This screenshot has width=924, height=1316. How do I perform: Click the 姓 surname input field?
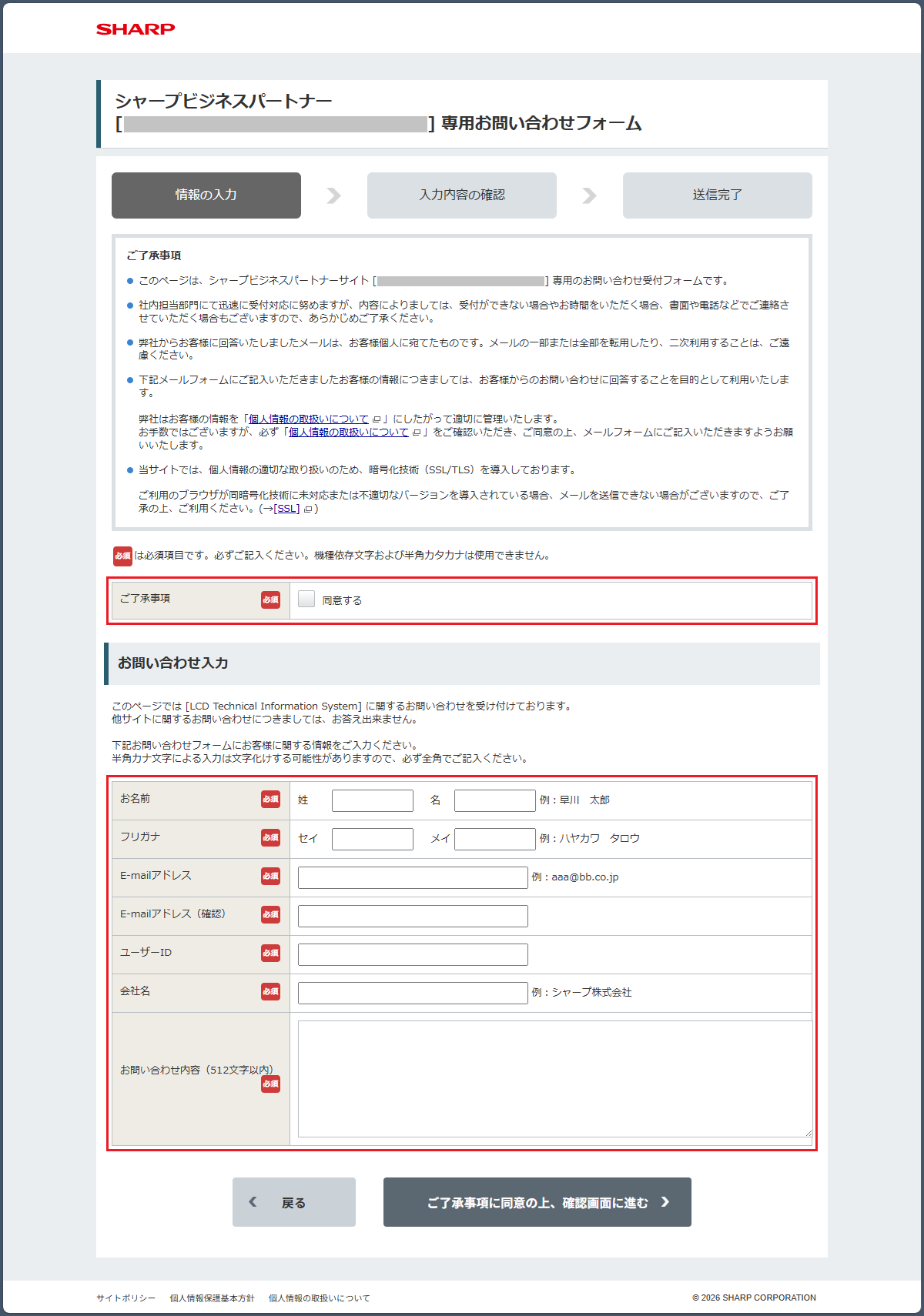pos(373,800)
